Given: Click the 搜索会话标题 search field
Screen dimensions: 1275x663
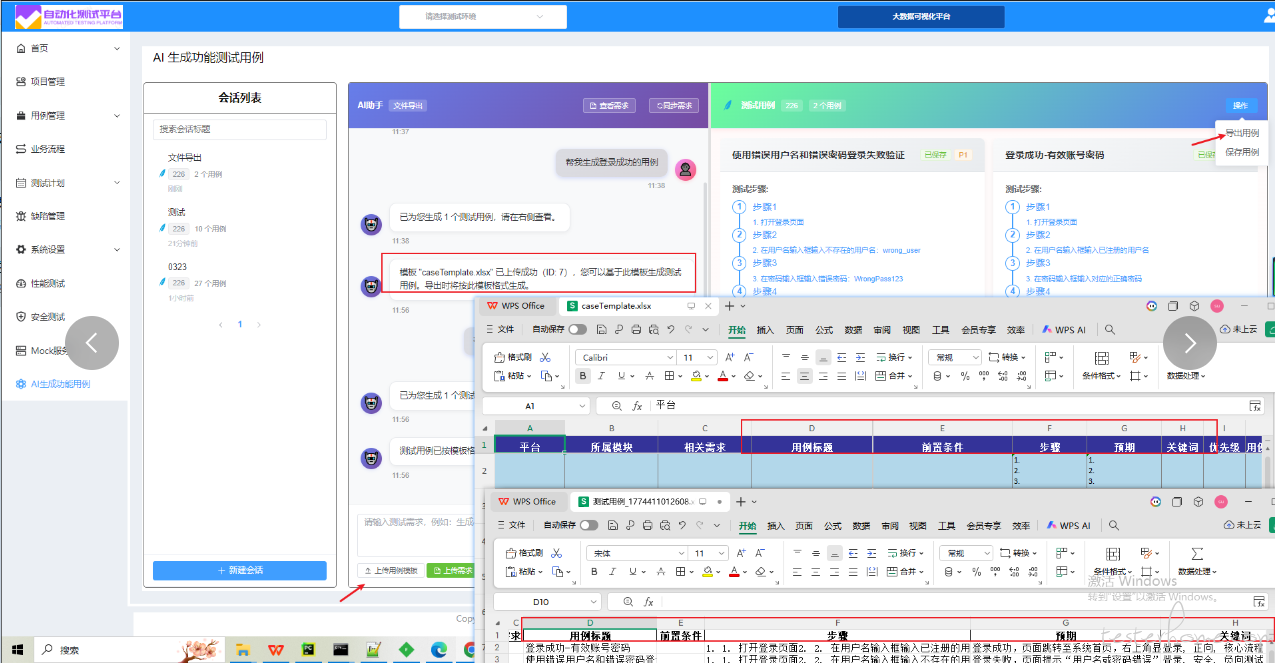Looking at the screenshot, I should tap(240, 129).
